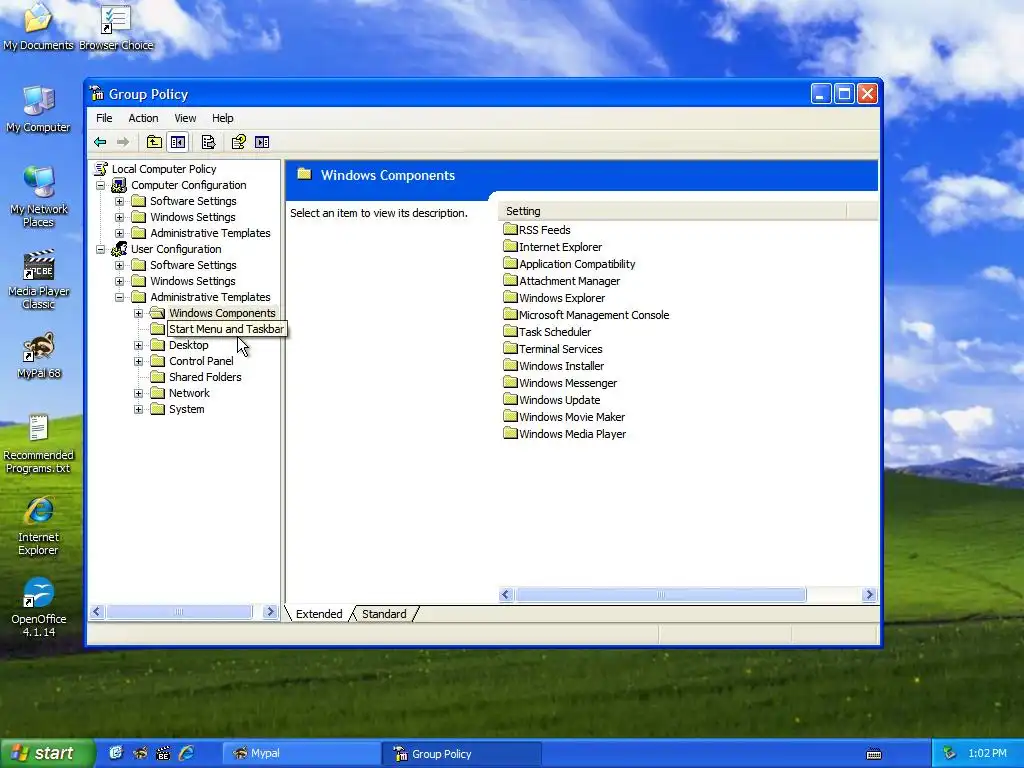
Task: Expand the Network tree node
Action: [138, 393]
